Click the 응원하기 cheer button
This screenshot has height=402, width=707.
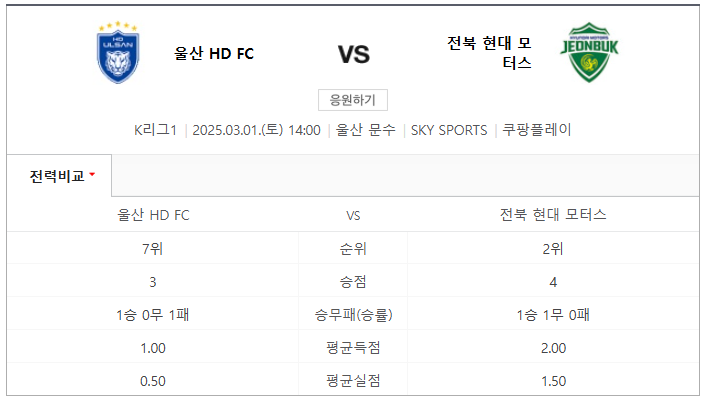[353, 100]
